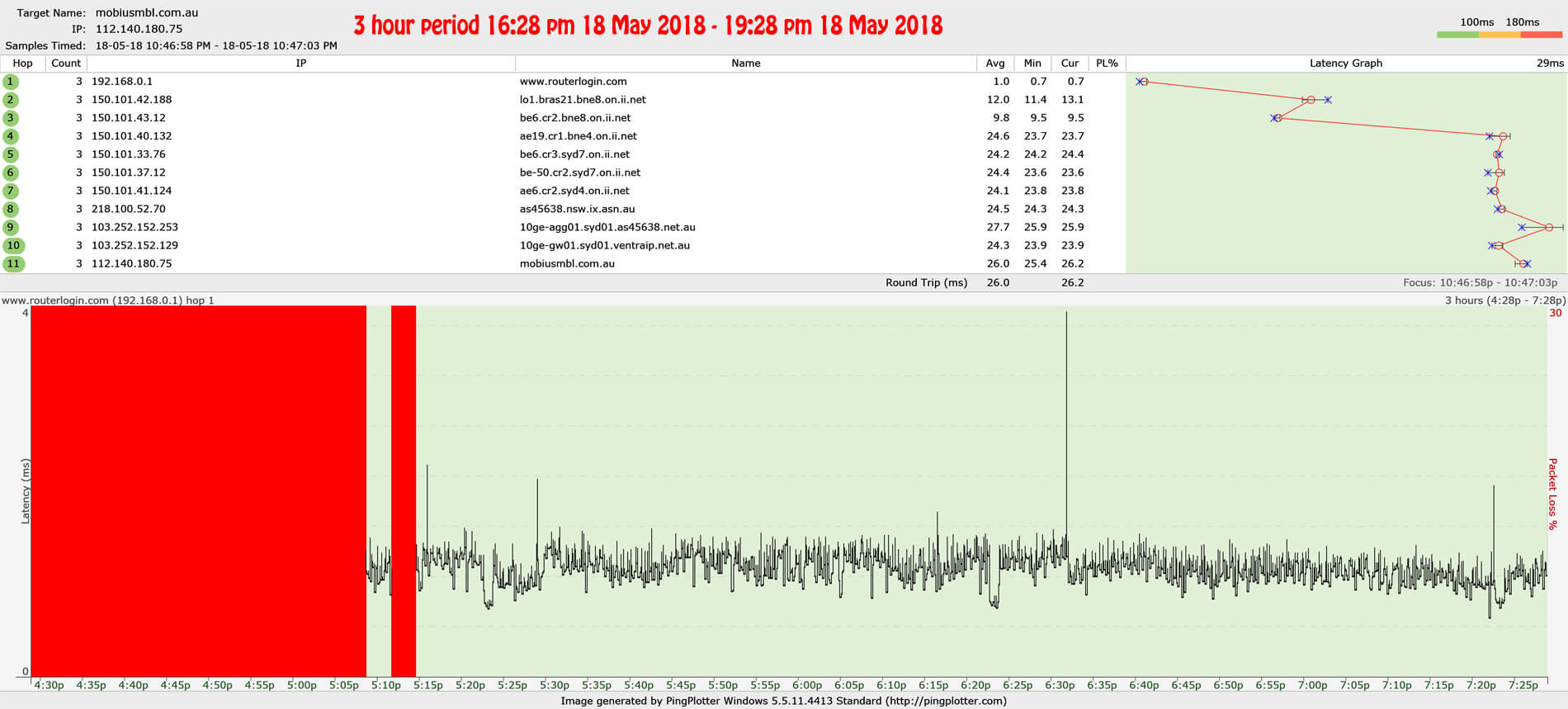Image resolution: width=1568 pixels, height=709 pixels.
Task: Click the 3 hours (4:28p - 7:28p) label
Action: pyautogui.click(x=1505, y=300)
